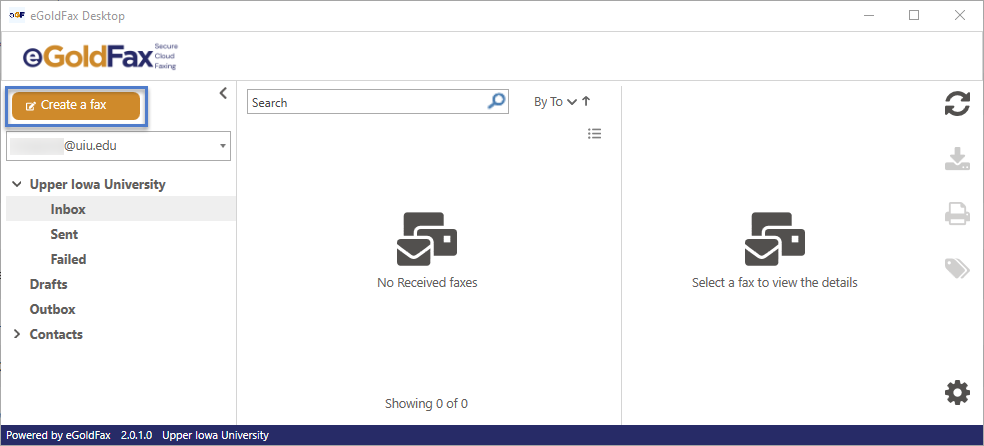Open the Sent folder

[x=64, y=234]
